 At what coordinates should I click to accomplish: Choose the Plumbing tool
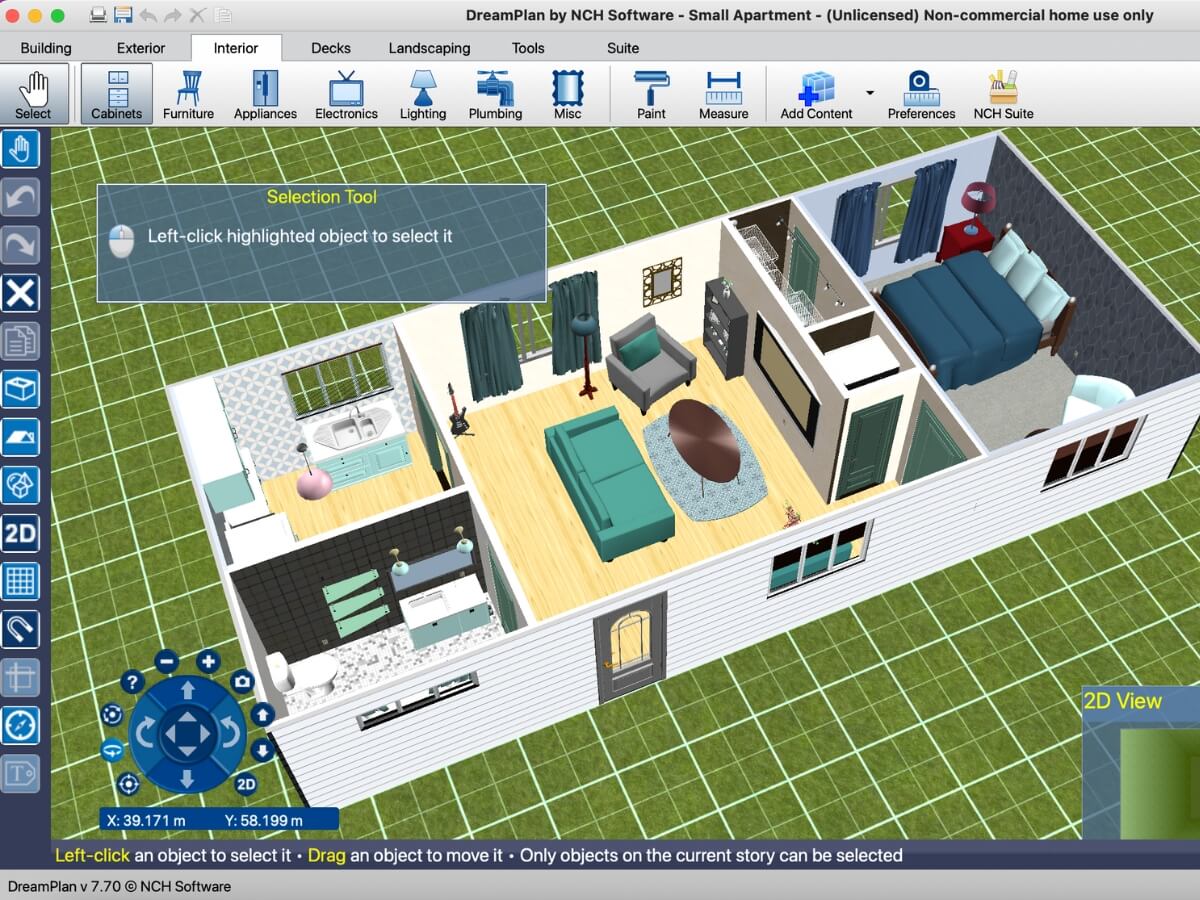point(495,95)
